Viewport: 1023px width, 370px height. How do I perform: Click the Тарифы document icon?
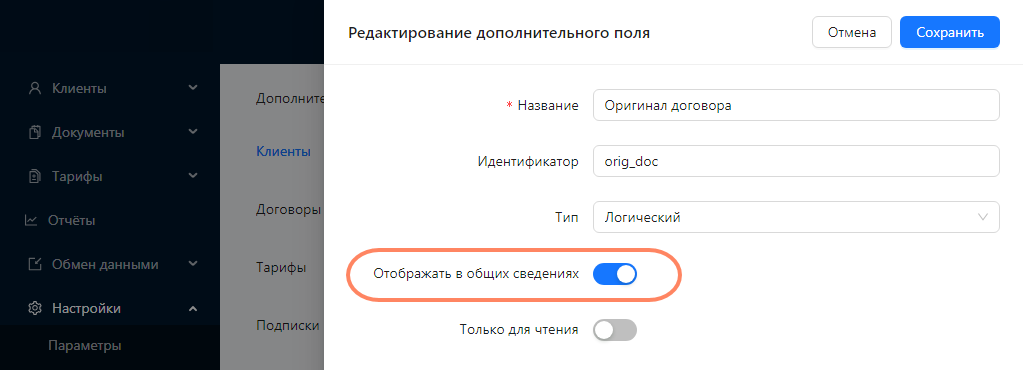[x=35, y=176]
